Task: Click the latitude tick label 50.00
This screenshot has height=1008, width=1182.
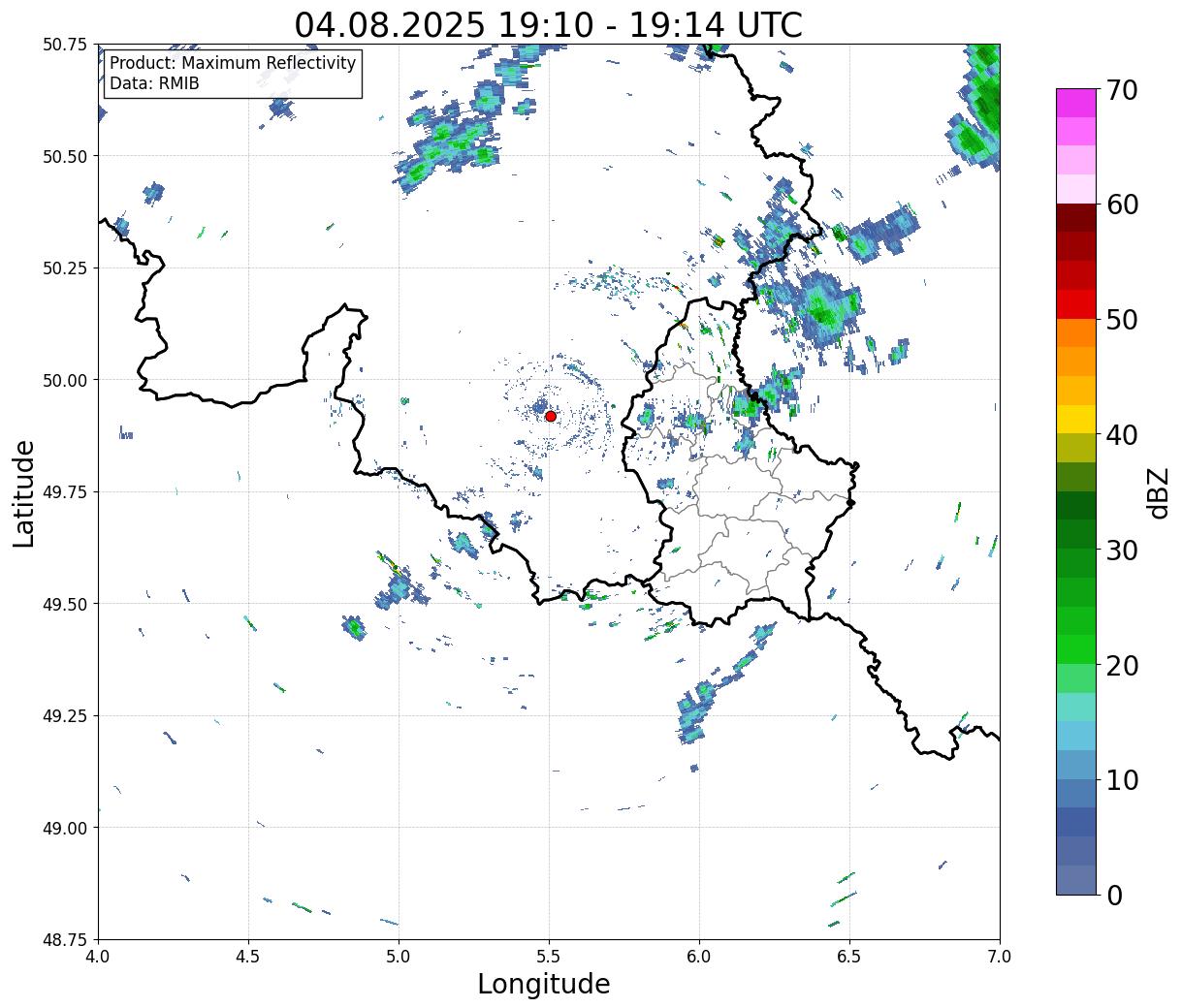Action: tap(65, 380)
